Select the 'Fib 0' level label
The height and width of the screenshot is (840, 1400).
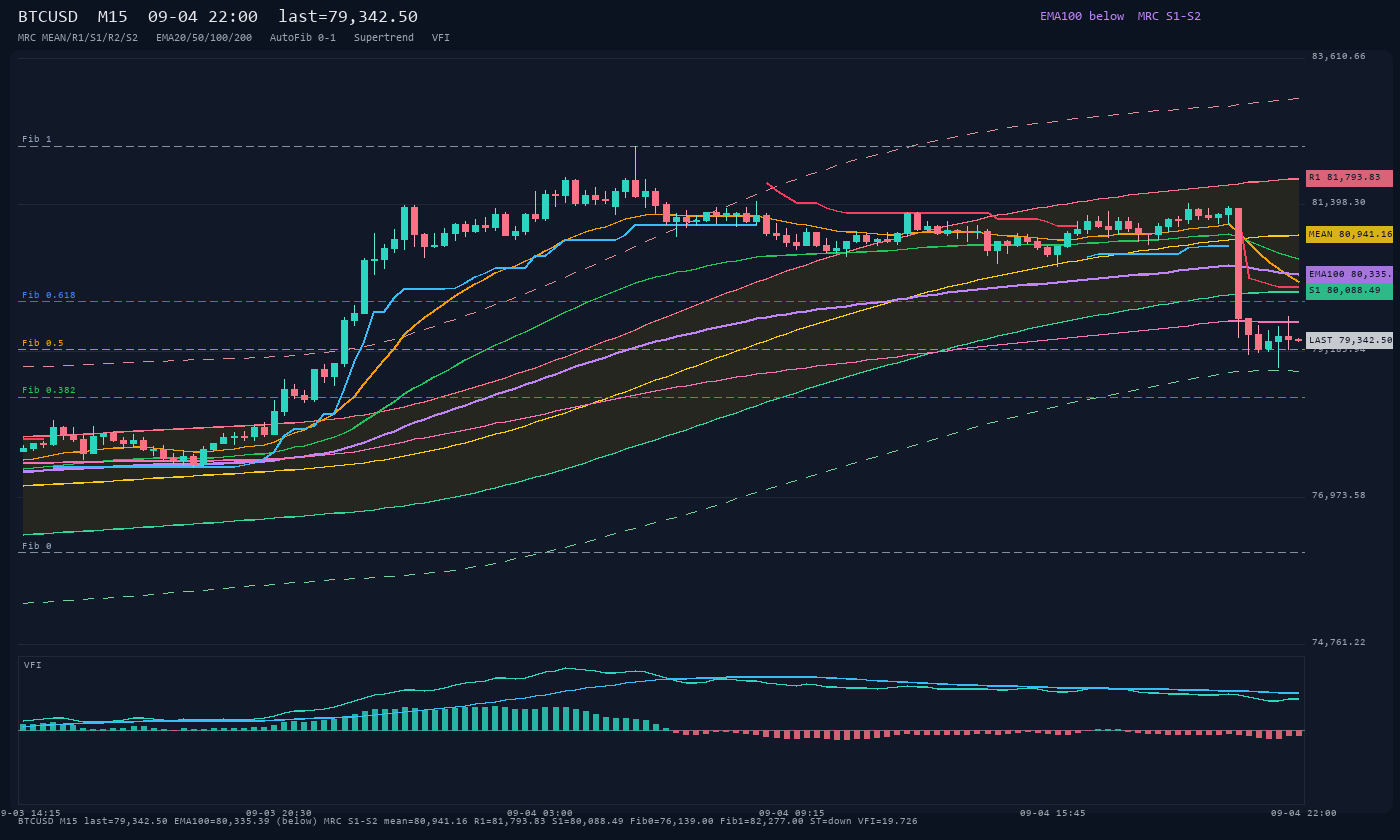(x=36, y=546)
